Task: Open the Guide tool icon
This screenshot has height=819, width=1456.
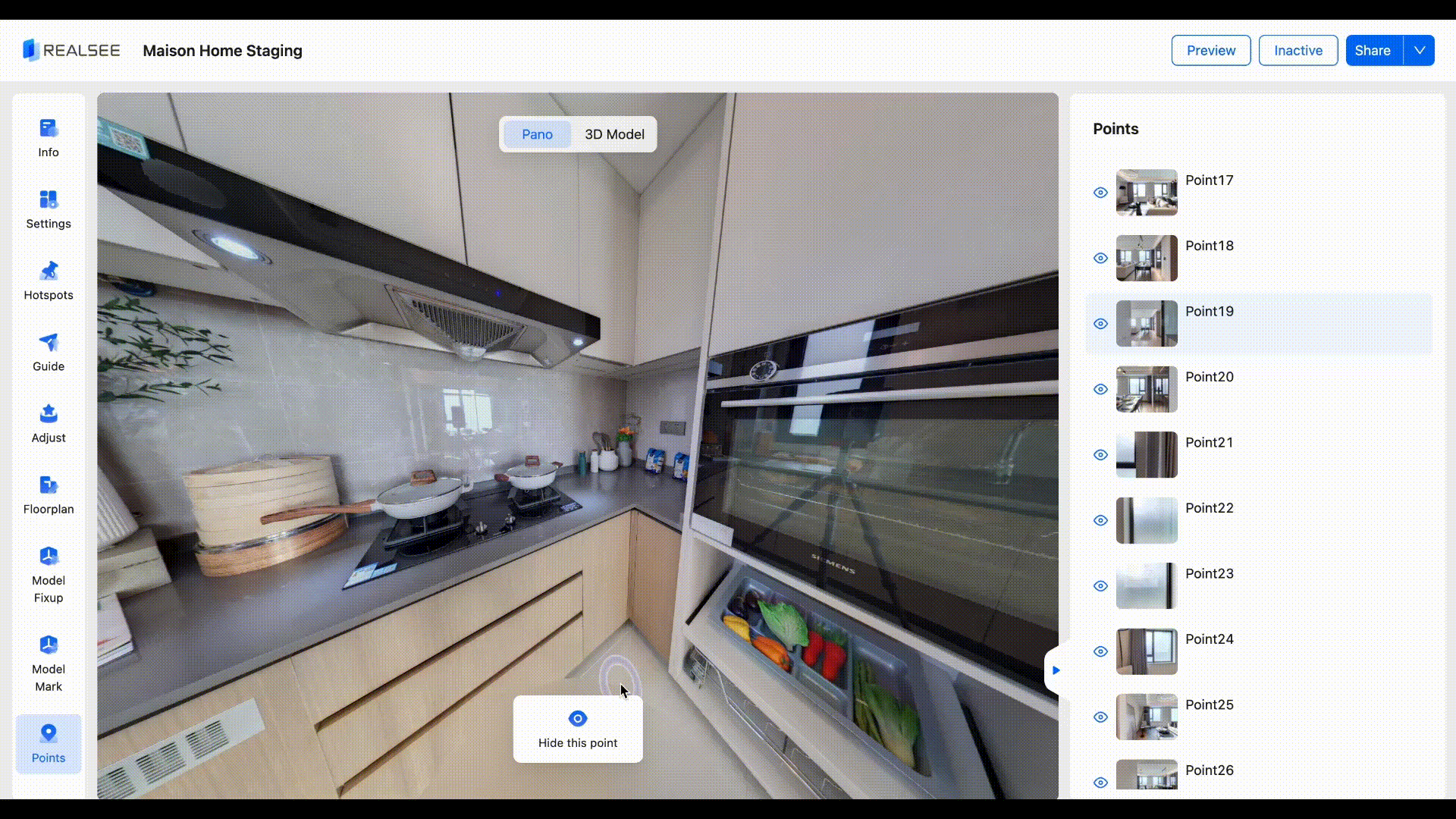Action: [x=49, y=342]
